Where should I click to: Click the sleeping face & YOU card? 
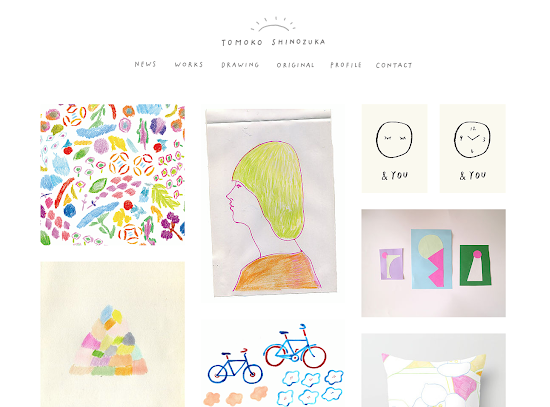click(395, 148)
